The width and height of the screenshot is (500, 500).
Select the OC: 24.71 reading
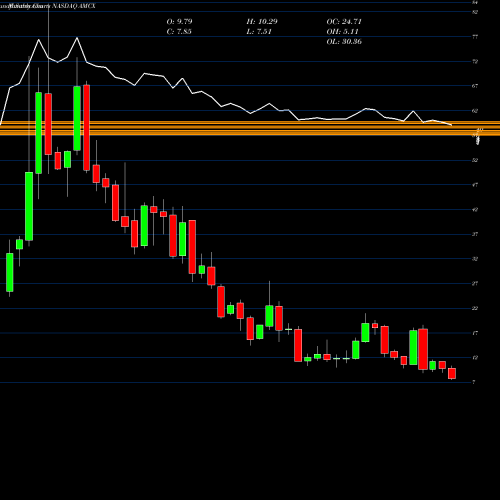pyautogui.click(x=344, y=22)
